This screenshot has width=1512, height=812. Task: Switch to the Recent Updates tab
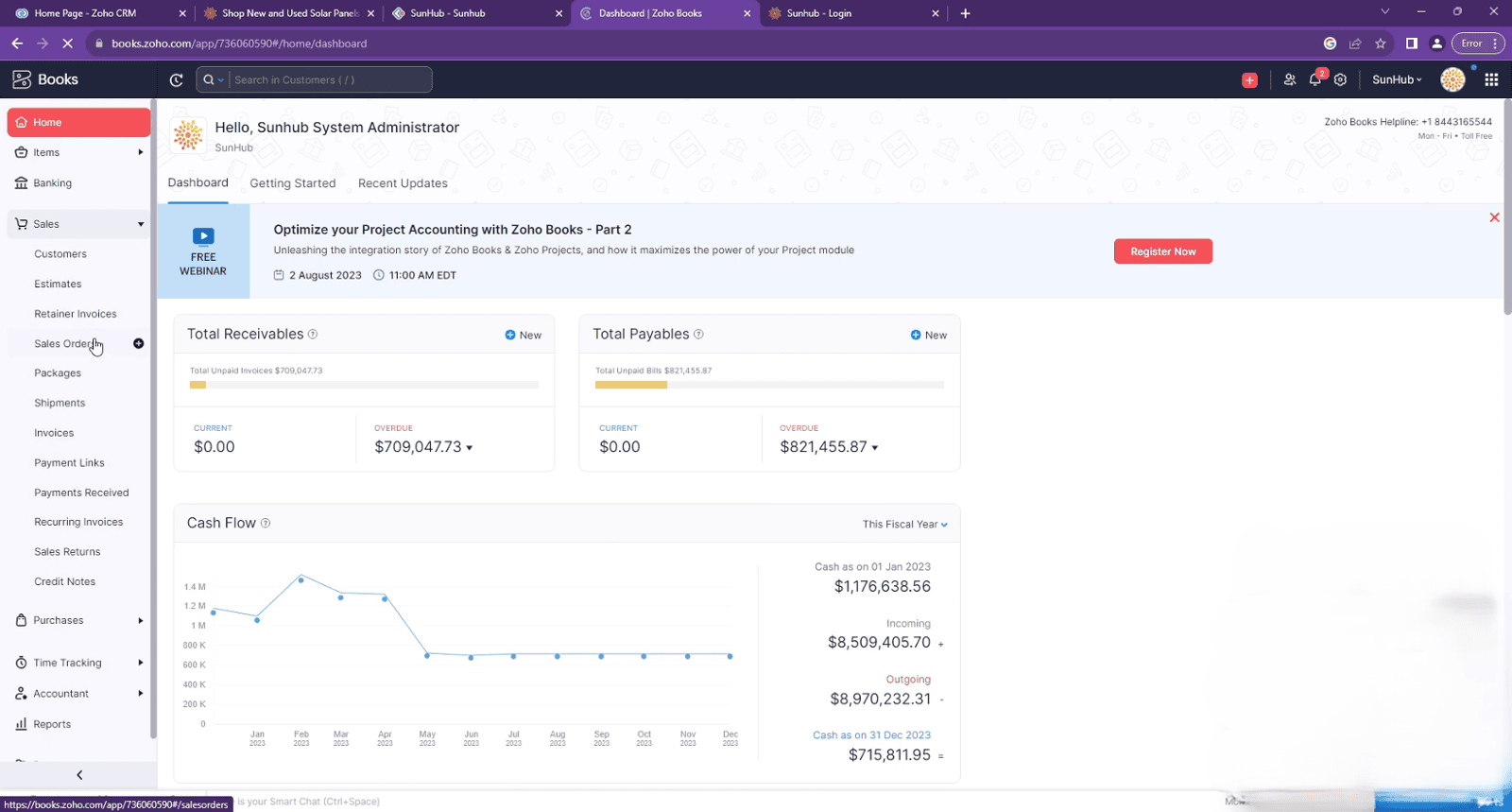(403, 183)
